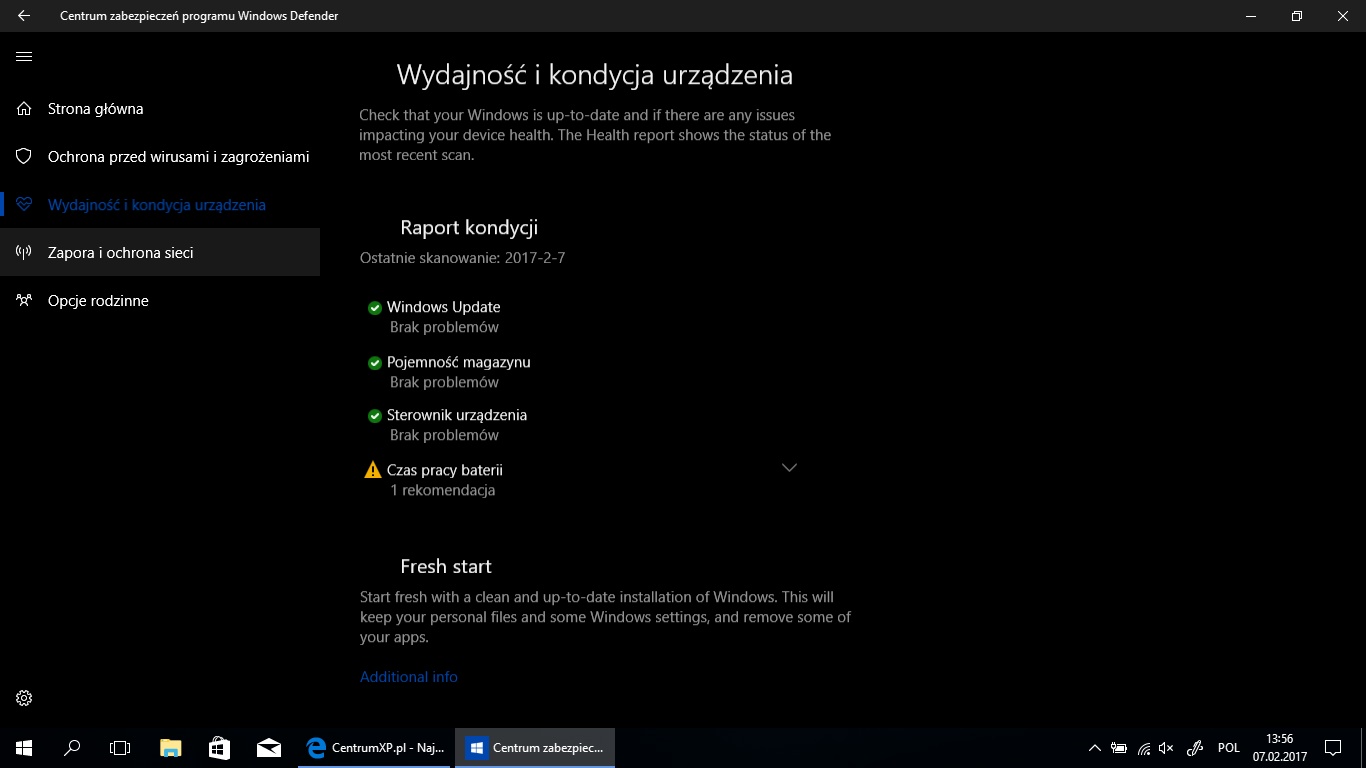Click Windows Update status item
1366x768 pixels.
click(x=444, y=307)
